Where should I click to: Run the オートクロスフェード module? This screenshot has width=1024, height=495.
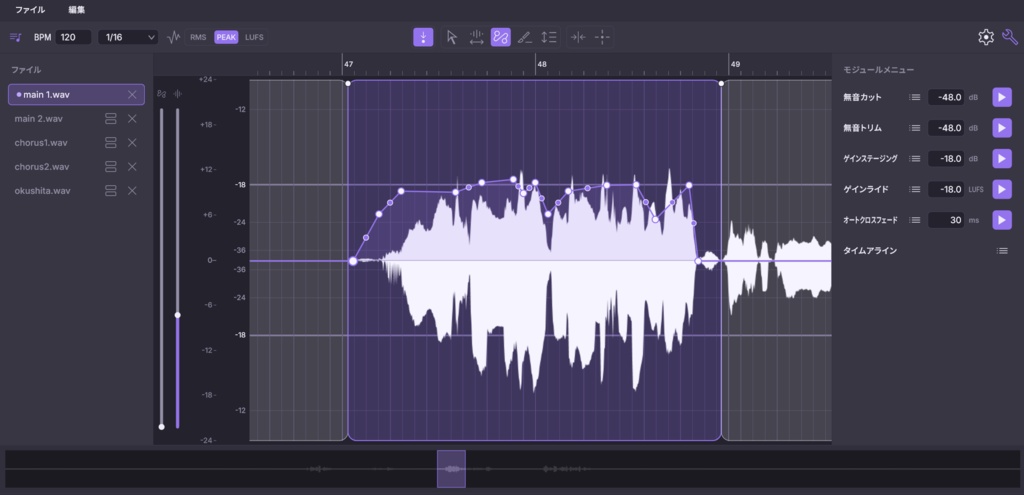pyautogui.click(x=1002, y=220)
